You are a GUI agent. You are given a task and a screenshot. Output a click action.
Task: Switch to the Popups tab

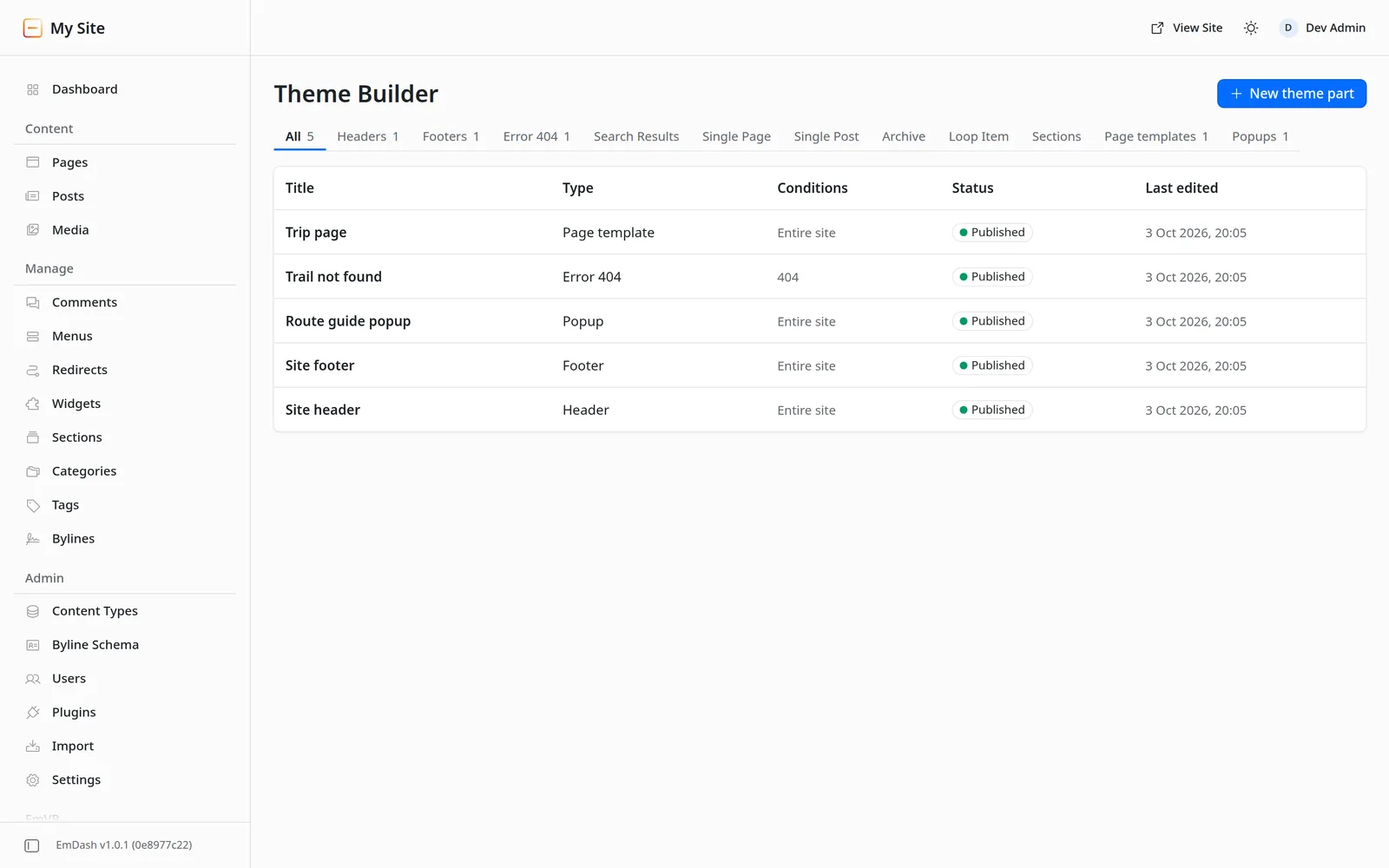pyautogui.click(x=1261, y=136)
